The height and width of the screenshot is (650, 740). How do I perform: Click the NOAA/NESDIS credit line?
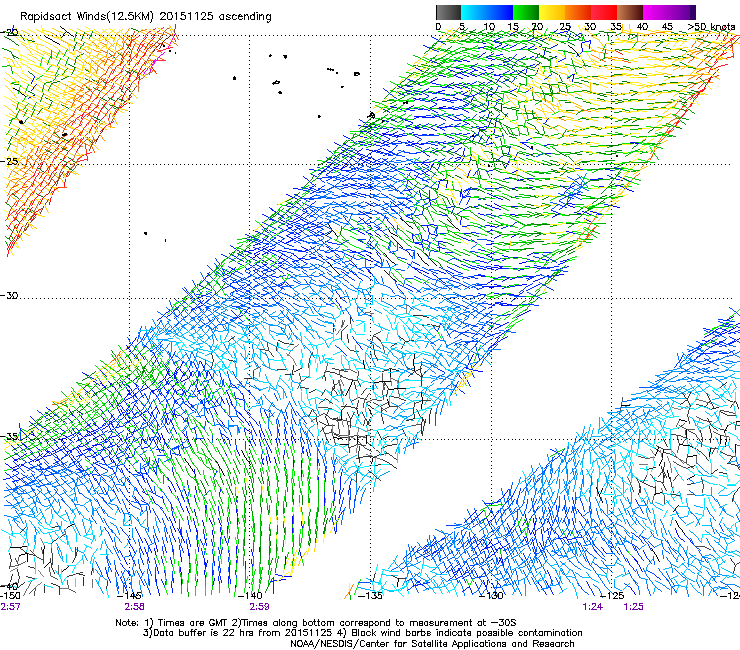(x=432, y=644)
